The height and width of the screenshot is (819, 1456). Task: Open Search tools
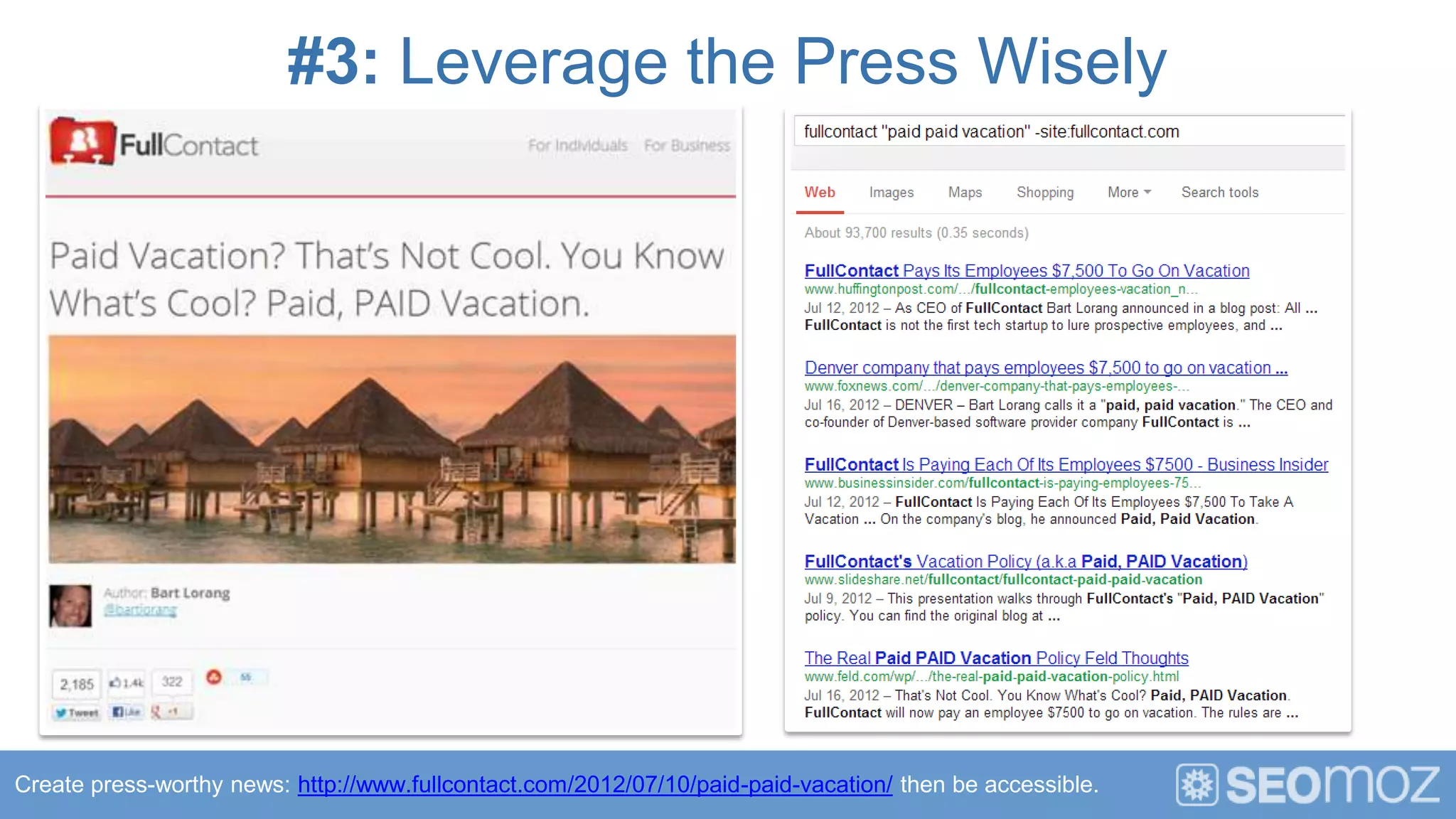click(1220, 193)
